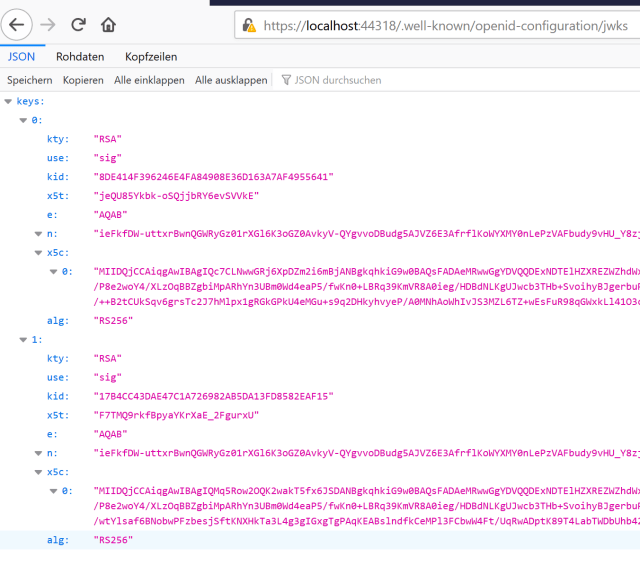Open the Rohdaten tab
The height and width of the screenshot is (574, 640).
pyautogui.click(x=80, y=57)
